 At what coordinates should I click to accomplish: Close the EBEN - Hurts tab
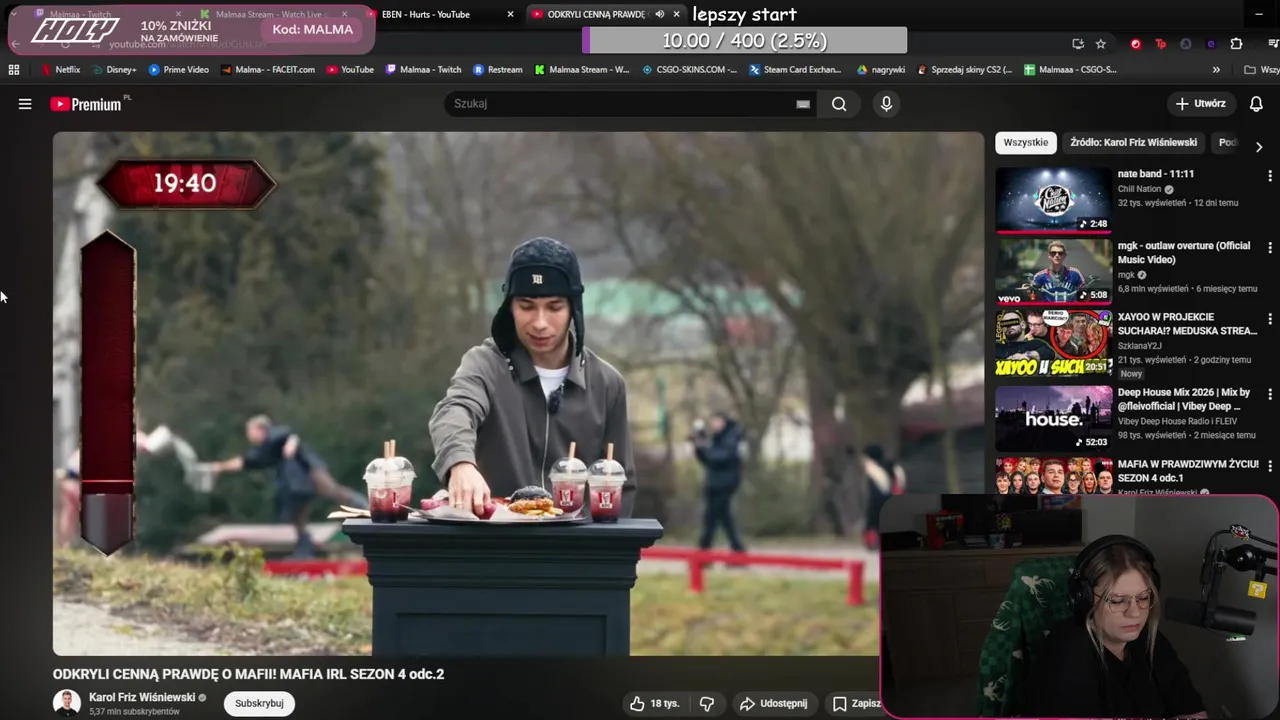pyautogui.click(x=510, y=14)
